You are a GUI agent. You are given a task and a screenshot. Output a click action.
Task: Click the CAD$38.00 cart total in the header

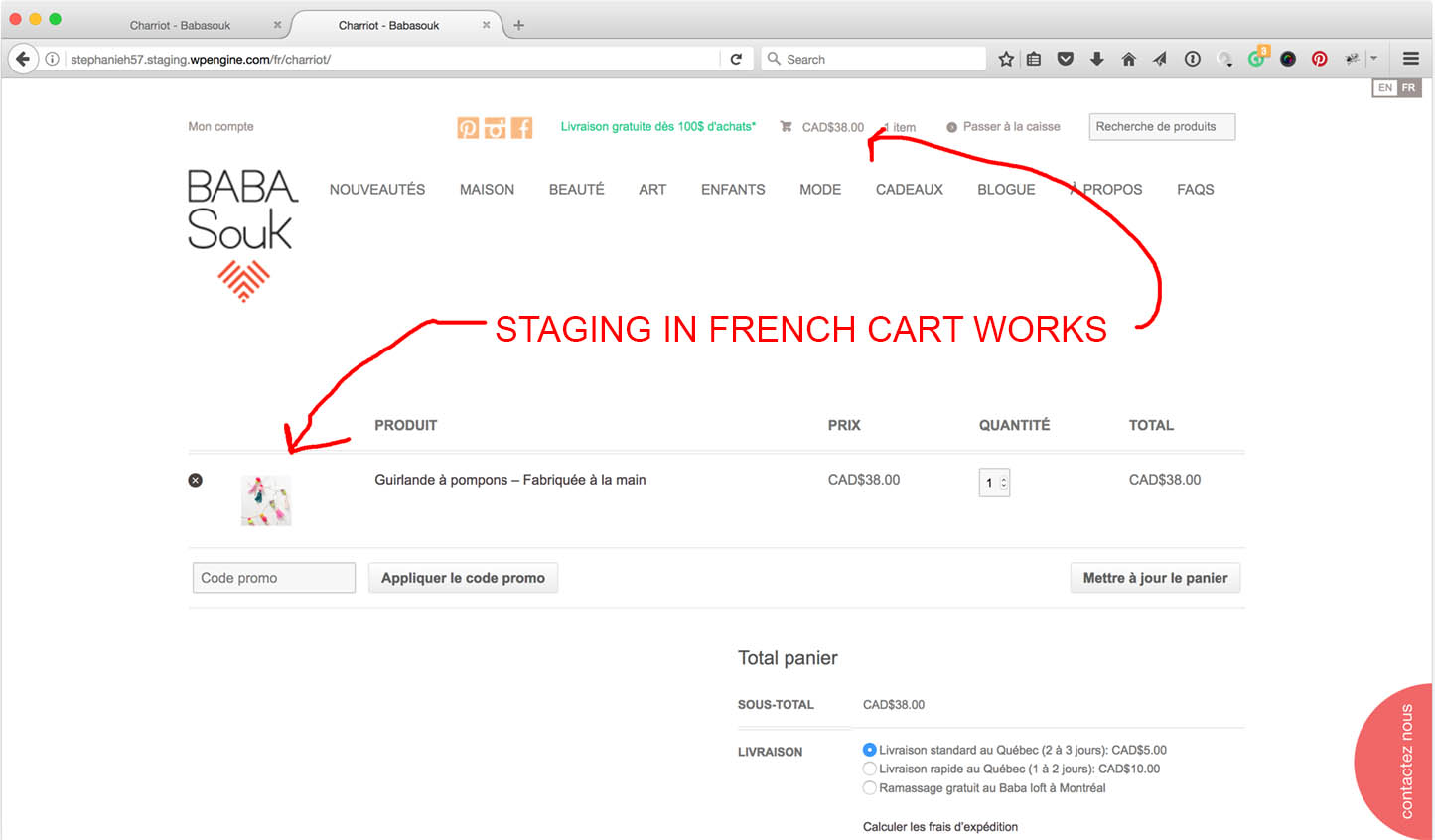(x=833, y=127)
